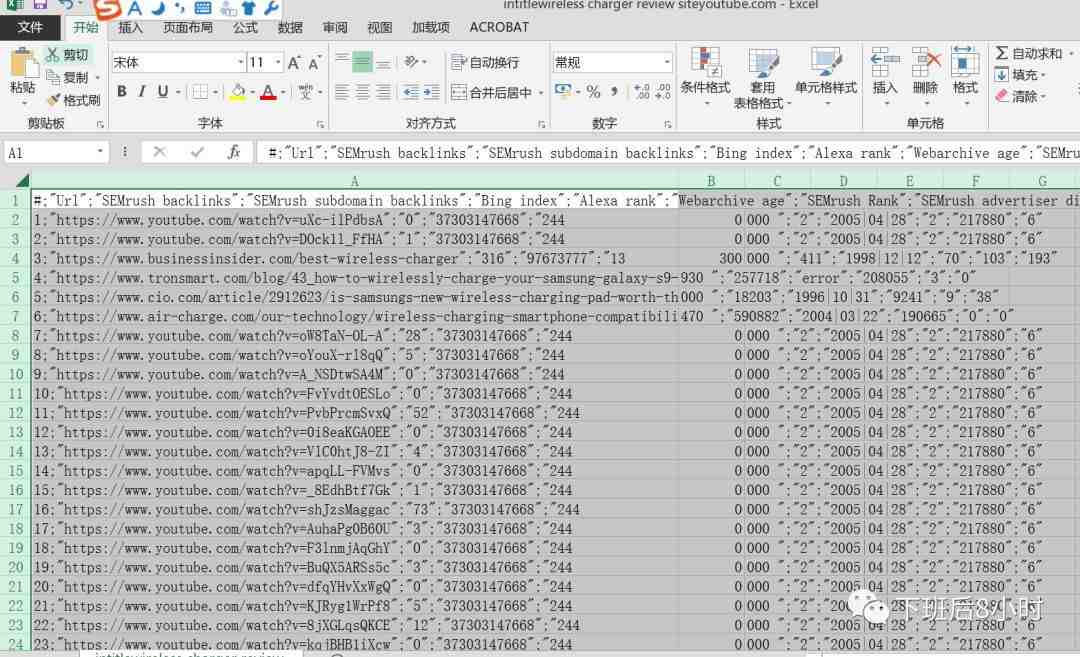Click the increase decimal icon
Viewport: 1080px width, 657px height.
(x=642, y=92)
